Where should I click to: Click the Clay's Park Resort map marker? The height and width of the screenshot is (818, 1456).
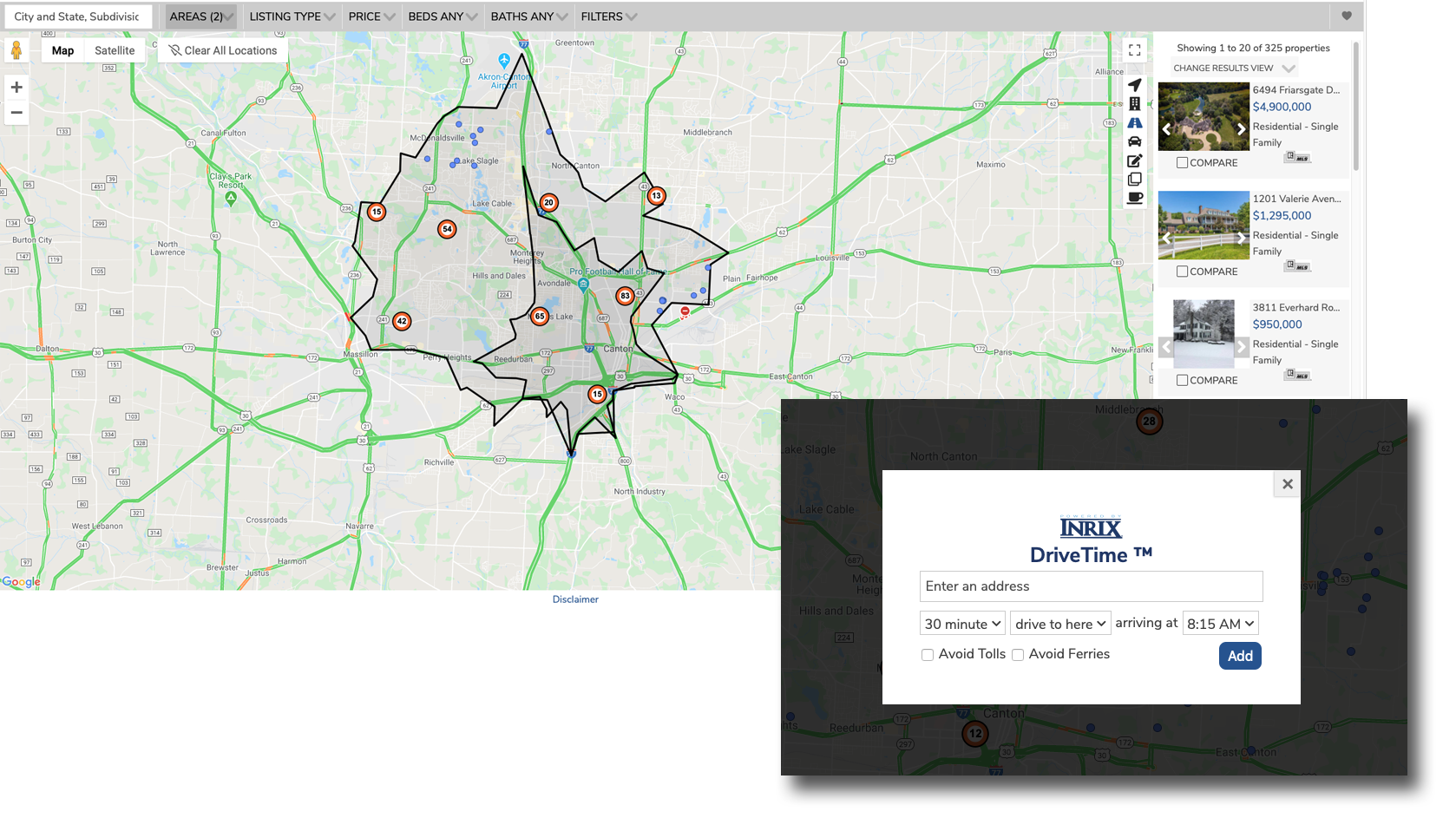[231, 199]
